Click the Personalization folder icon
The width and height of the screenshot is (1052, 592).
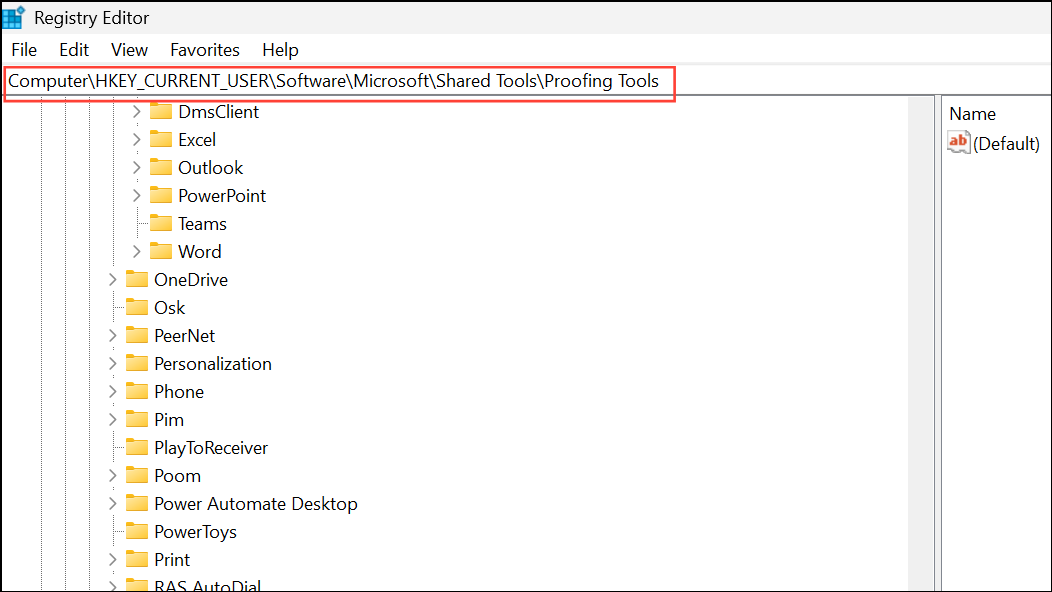(137, 363)
